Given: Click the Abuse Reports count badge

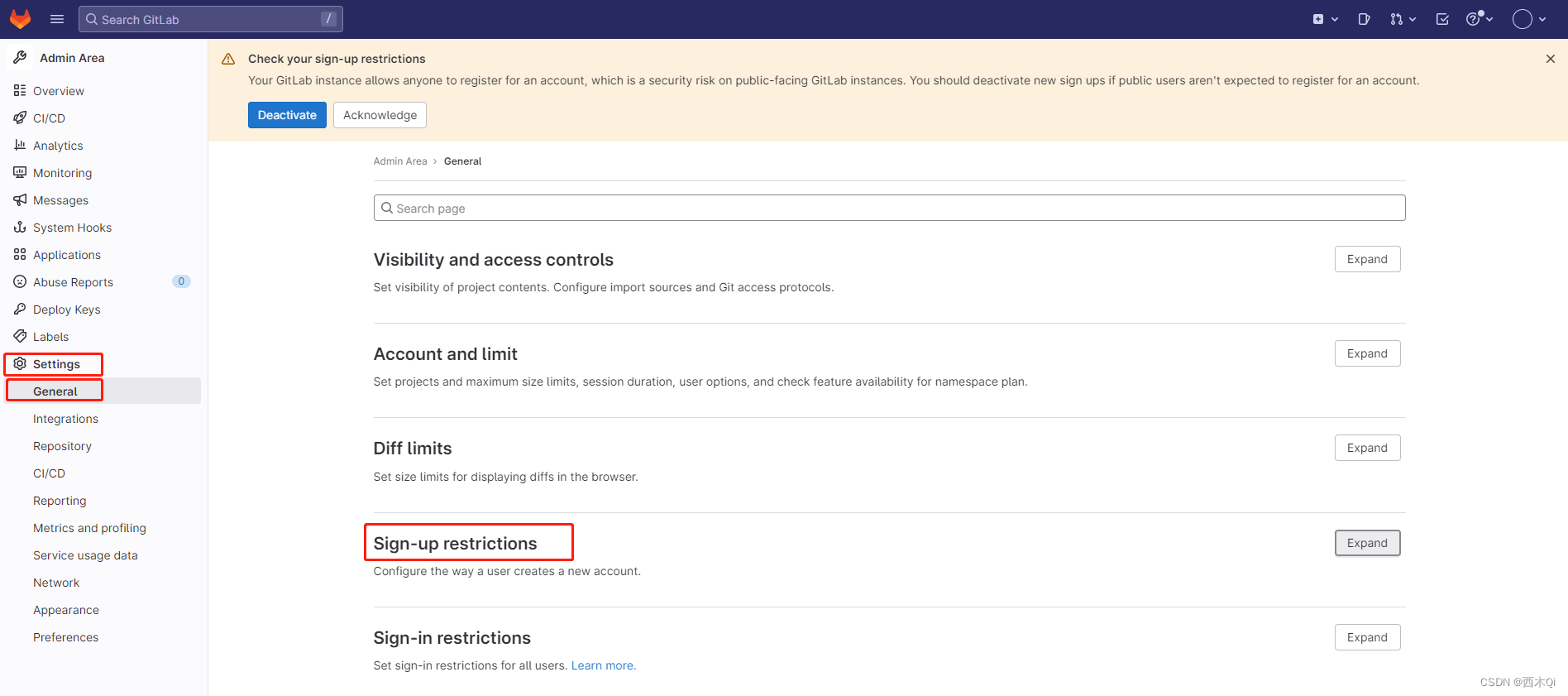Looking at the screenshot, I should 181,281.
